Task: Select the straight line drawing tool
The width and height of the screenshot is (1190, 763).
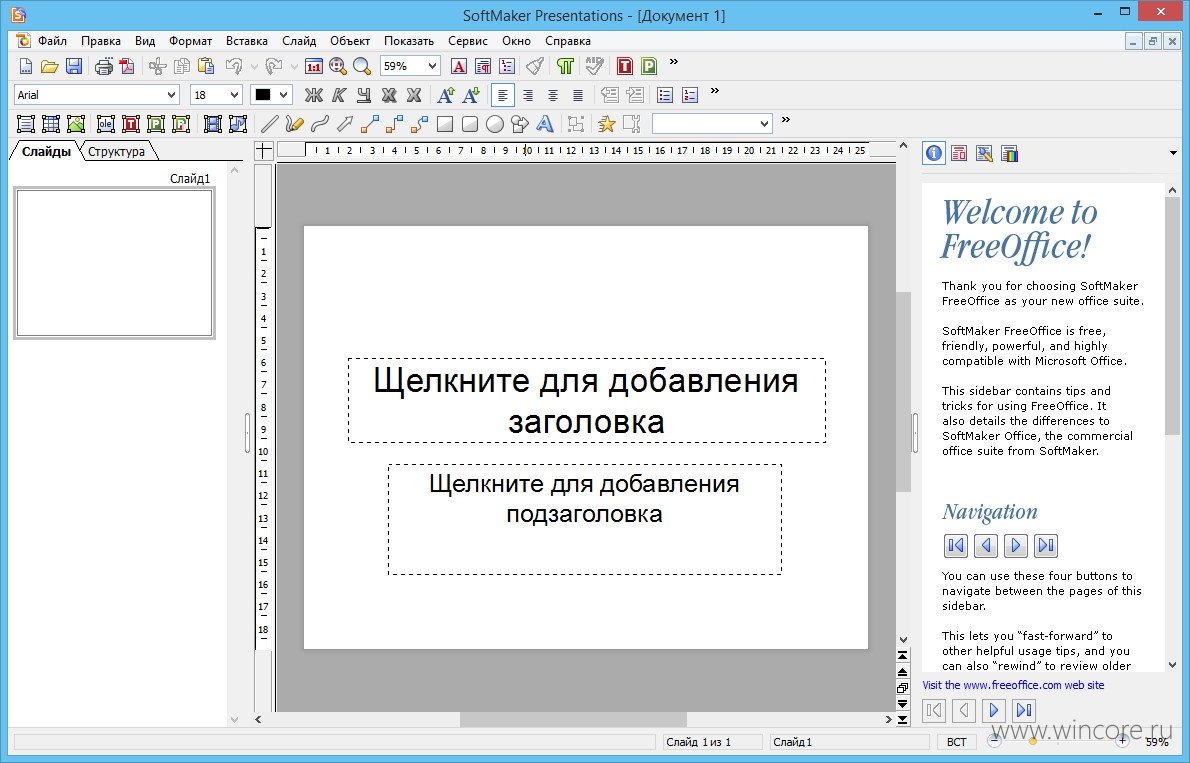Action: pyautogui.click(x=269, y=124)
